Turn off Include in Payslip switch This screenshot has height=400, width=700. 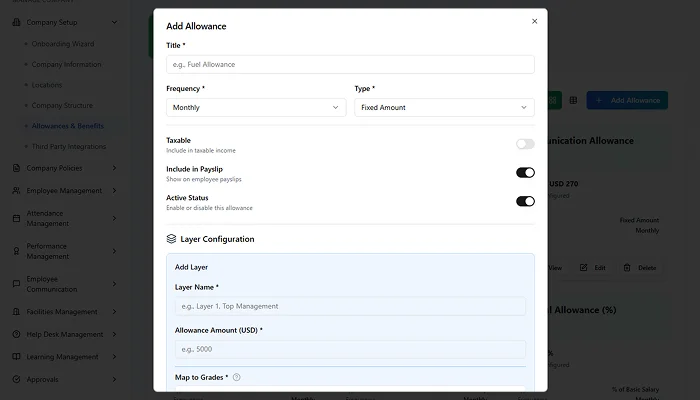click(525, 173)
